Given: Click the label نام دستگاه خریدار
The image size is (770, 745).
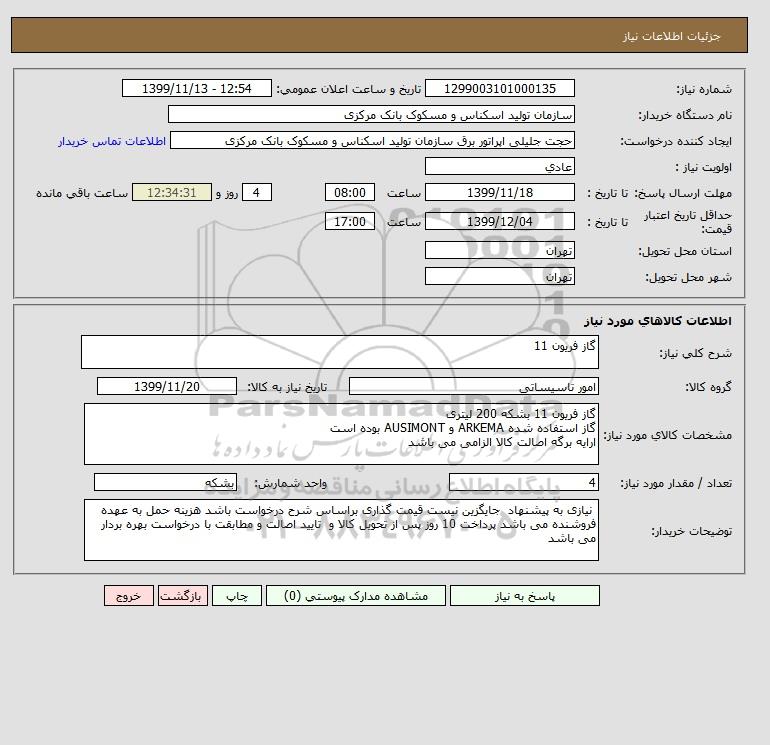Looking at the screenshot, I should pos(685,115).
